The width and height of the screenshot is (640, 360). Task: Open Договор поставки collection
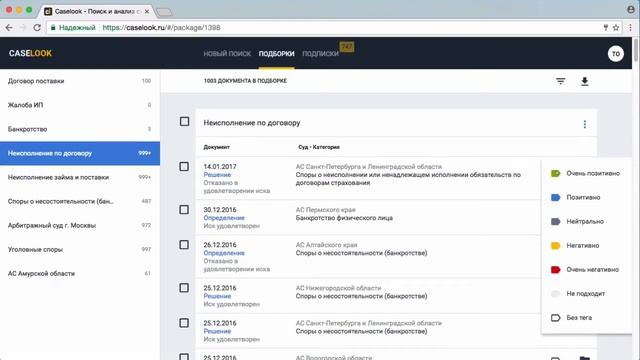(80, 81)
